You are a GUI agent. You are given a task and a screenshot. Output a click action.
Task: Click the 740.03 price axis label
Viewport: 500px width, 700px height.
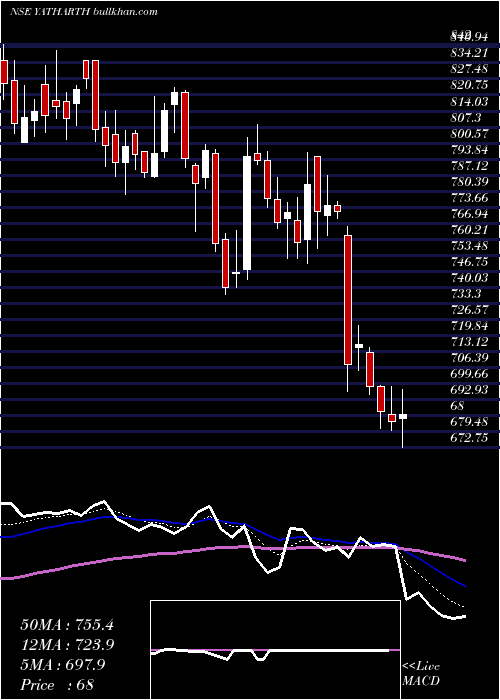point(469,278)
